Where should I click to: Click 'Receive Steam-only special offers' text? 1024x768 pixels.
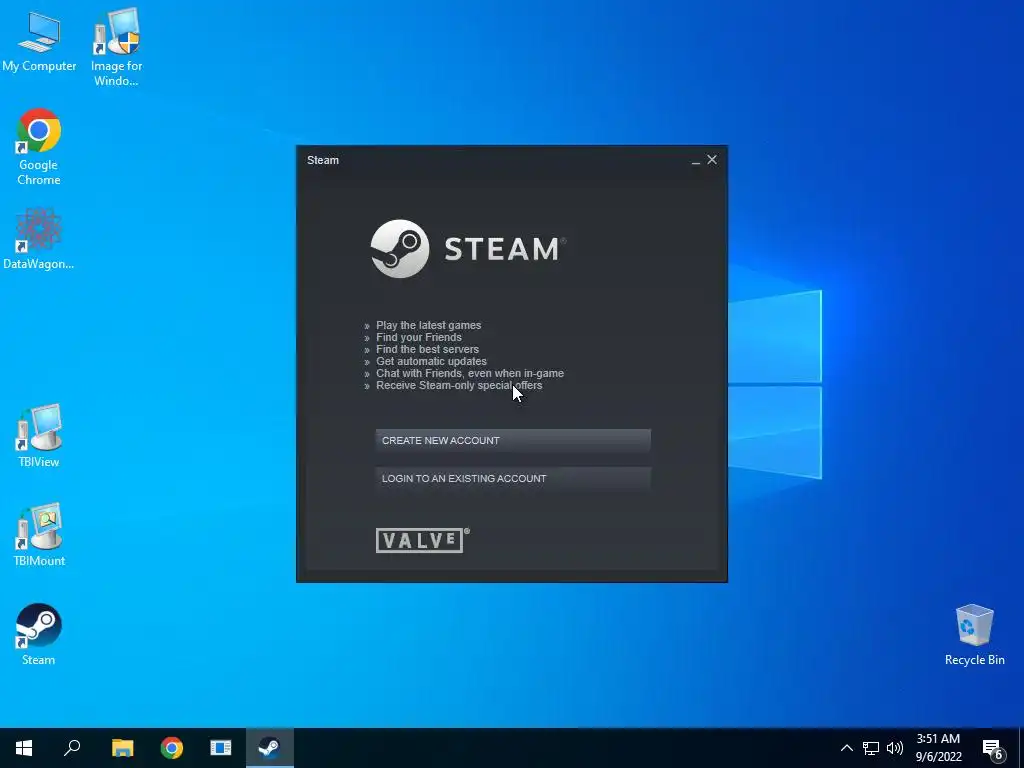(x=459, y=385)
